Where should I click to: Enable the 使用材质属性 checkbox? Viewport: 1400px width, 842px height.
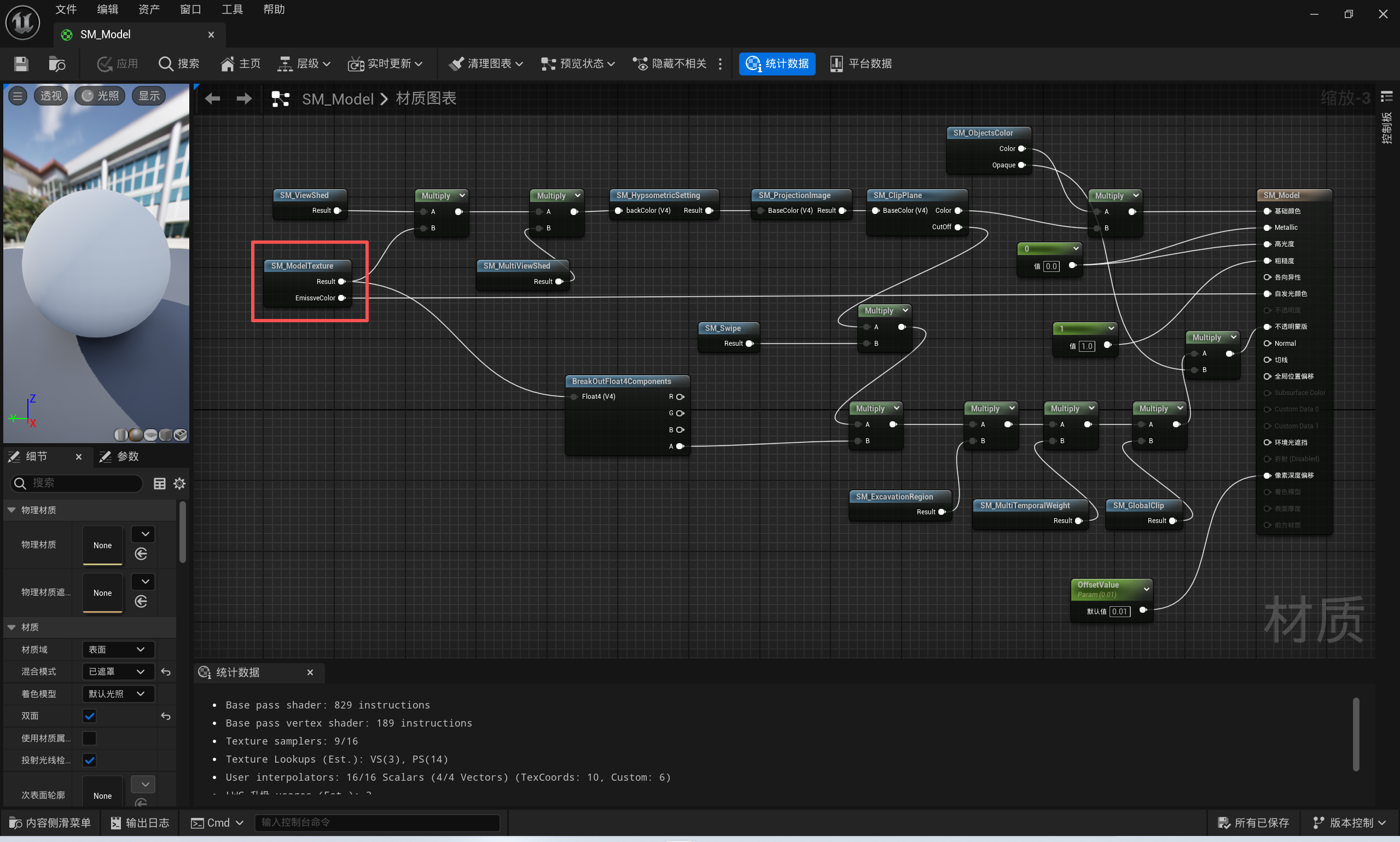click(x=90, y=738)
